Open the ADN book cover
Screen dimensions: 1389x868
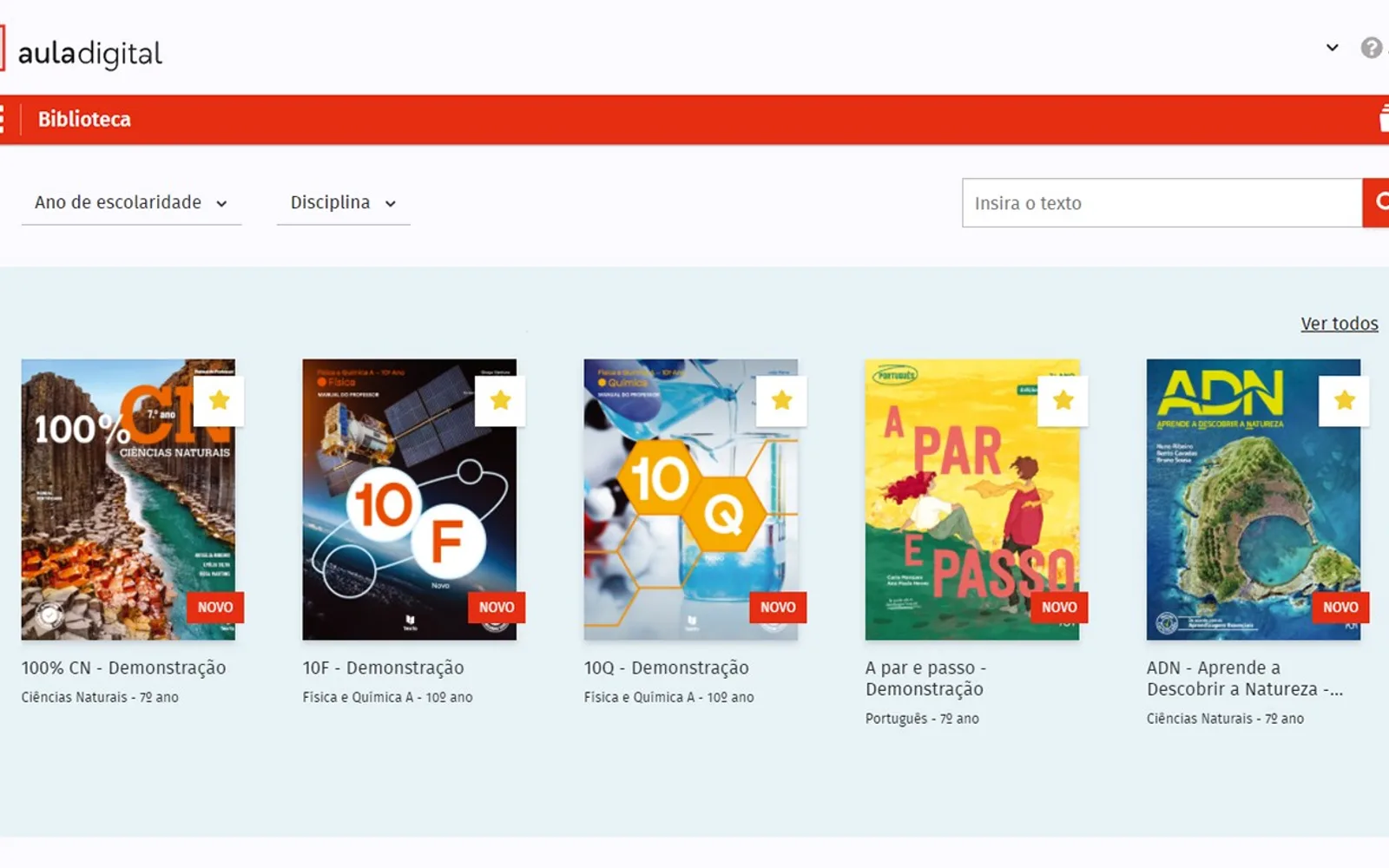(x=1254, y=500)
